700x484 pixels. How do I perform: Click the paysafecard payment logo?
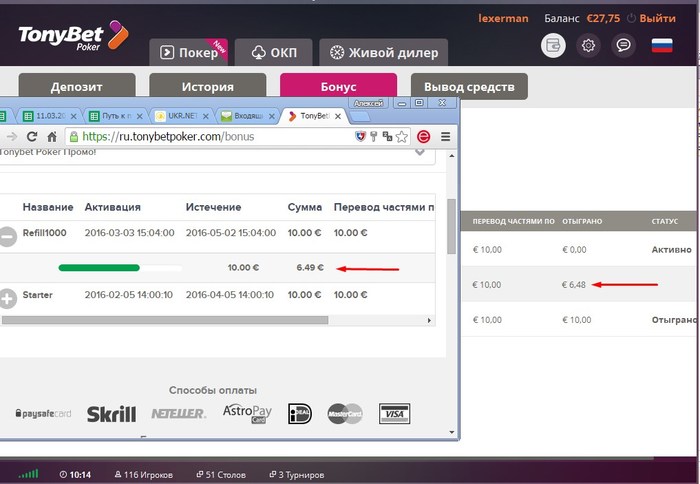(x=43, y=413)
